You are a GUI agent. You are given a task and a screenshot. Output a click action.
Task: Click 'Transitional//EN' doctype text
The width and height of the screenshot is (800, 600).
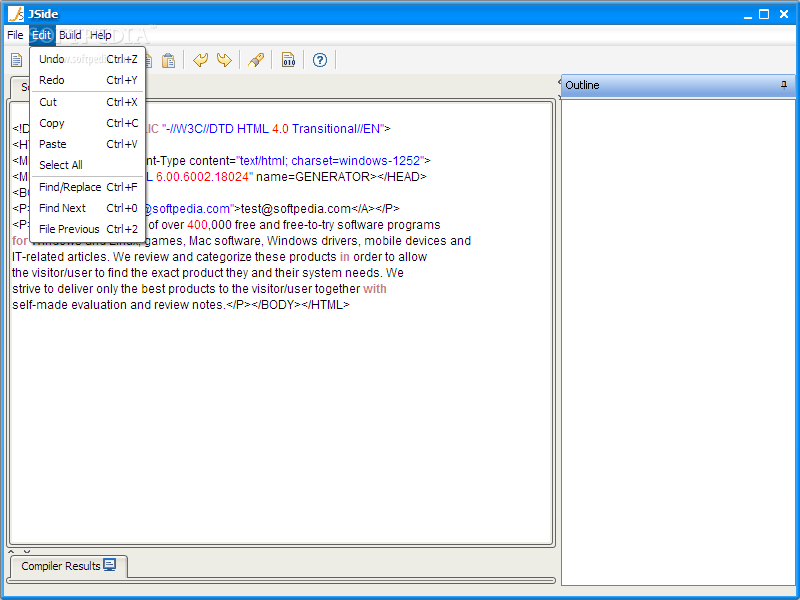[x=336, y=129]
